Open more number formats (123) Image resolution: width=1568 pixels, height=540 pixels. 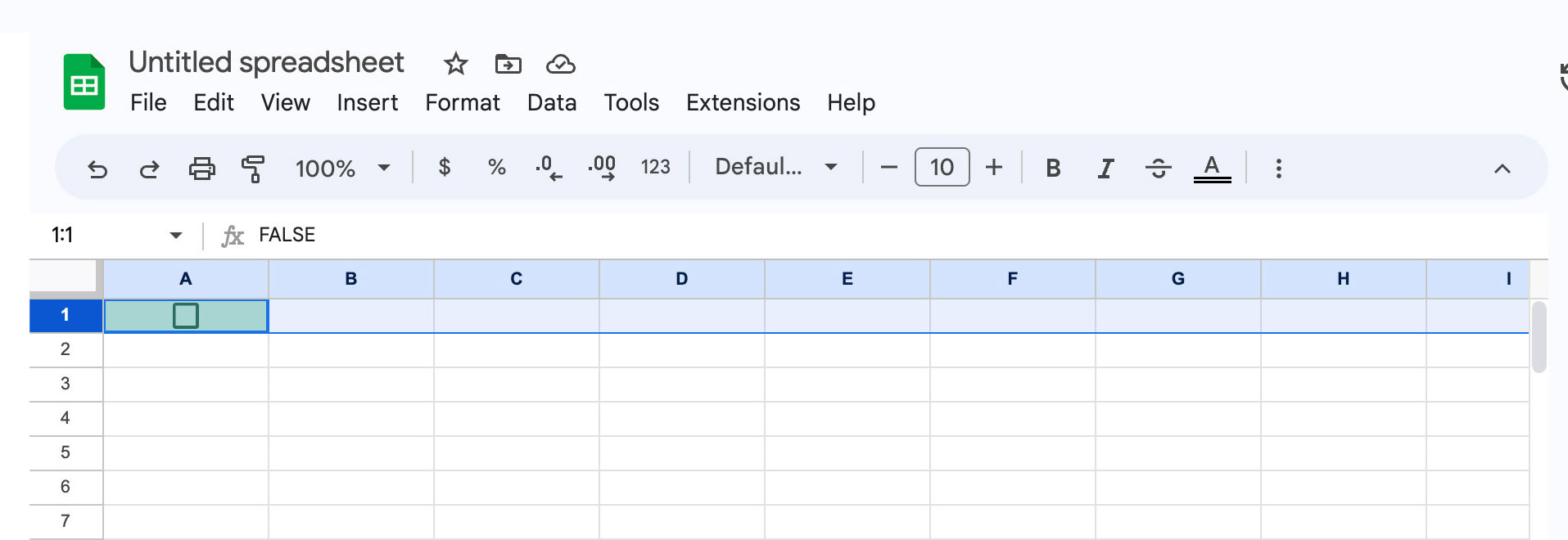655,168
